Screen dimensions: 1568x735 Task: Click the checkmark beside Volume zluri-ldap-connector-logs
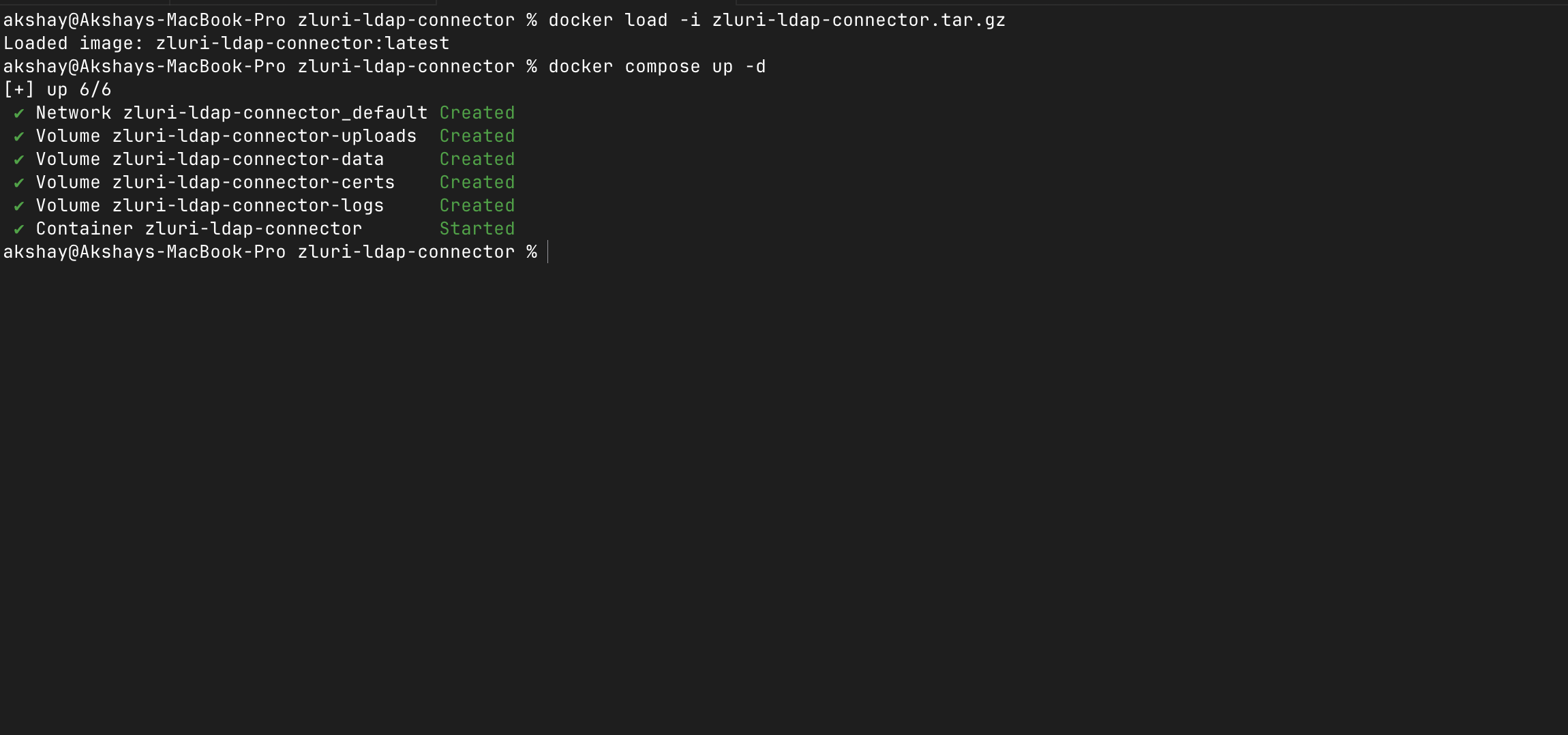[x=19, y=206]
